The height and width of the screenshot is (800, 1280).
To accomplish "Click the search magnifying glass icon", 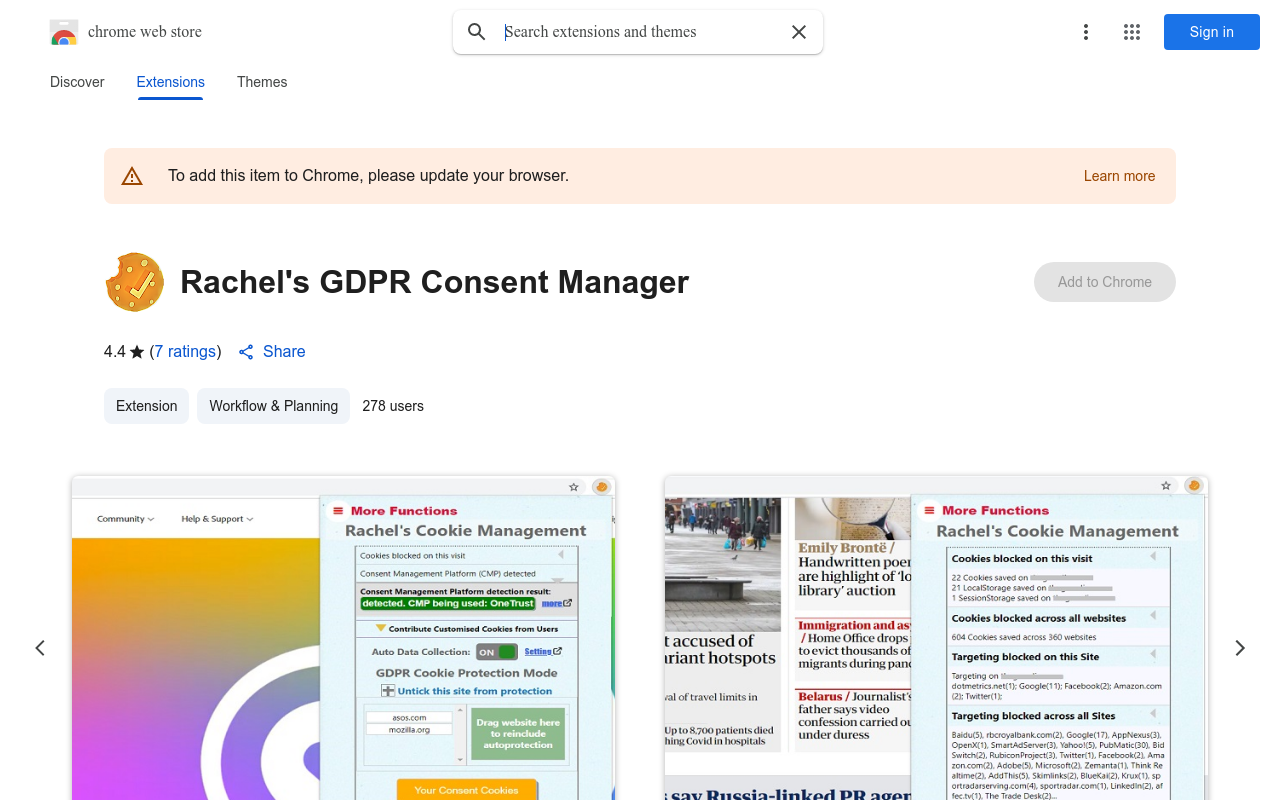I will (x=477, y=32).
